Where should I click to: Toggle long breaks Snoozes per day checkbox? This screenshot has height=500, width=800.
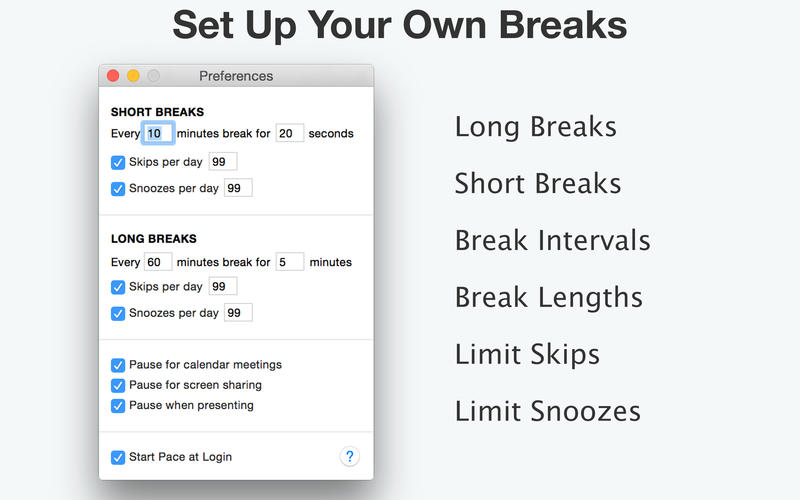point(118,313)
